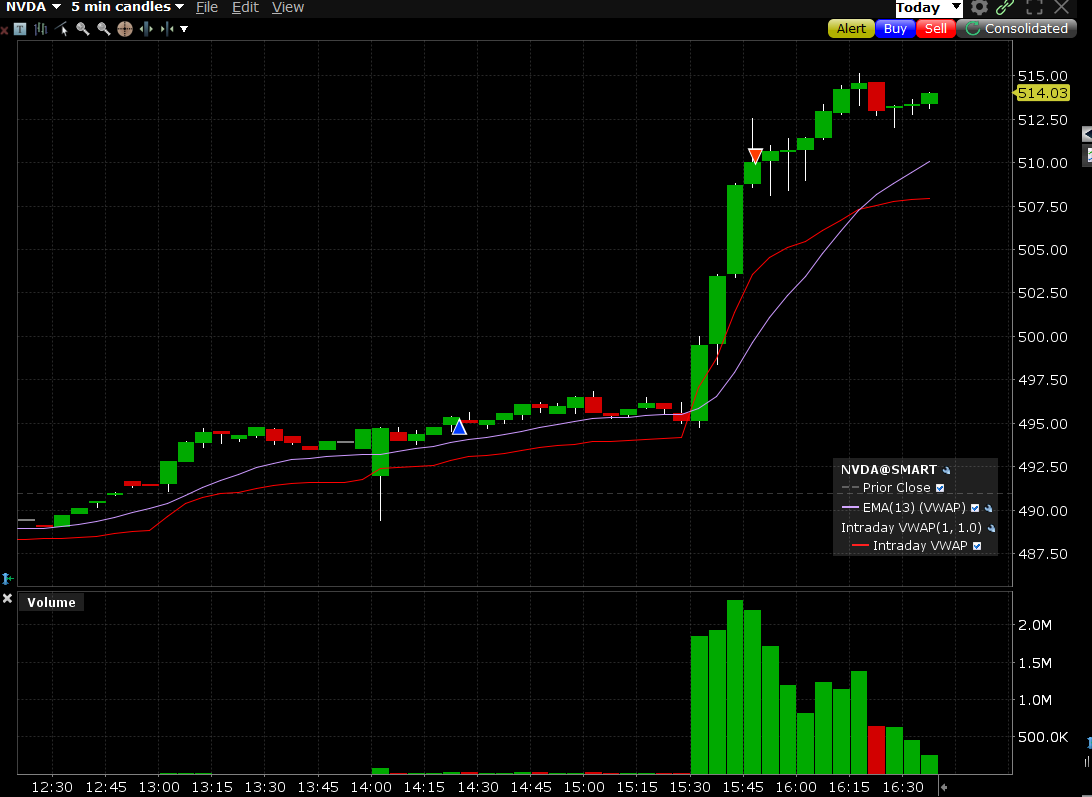Click the Volume panel label

(x=52, y=603)
